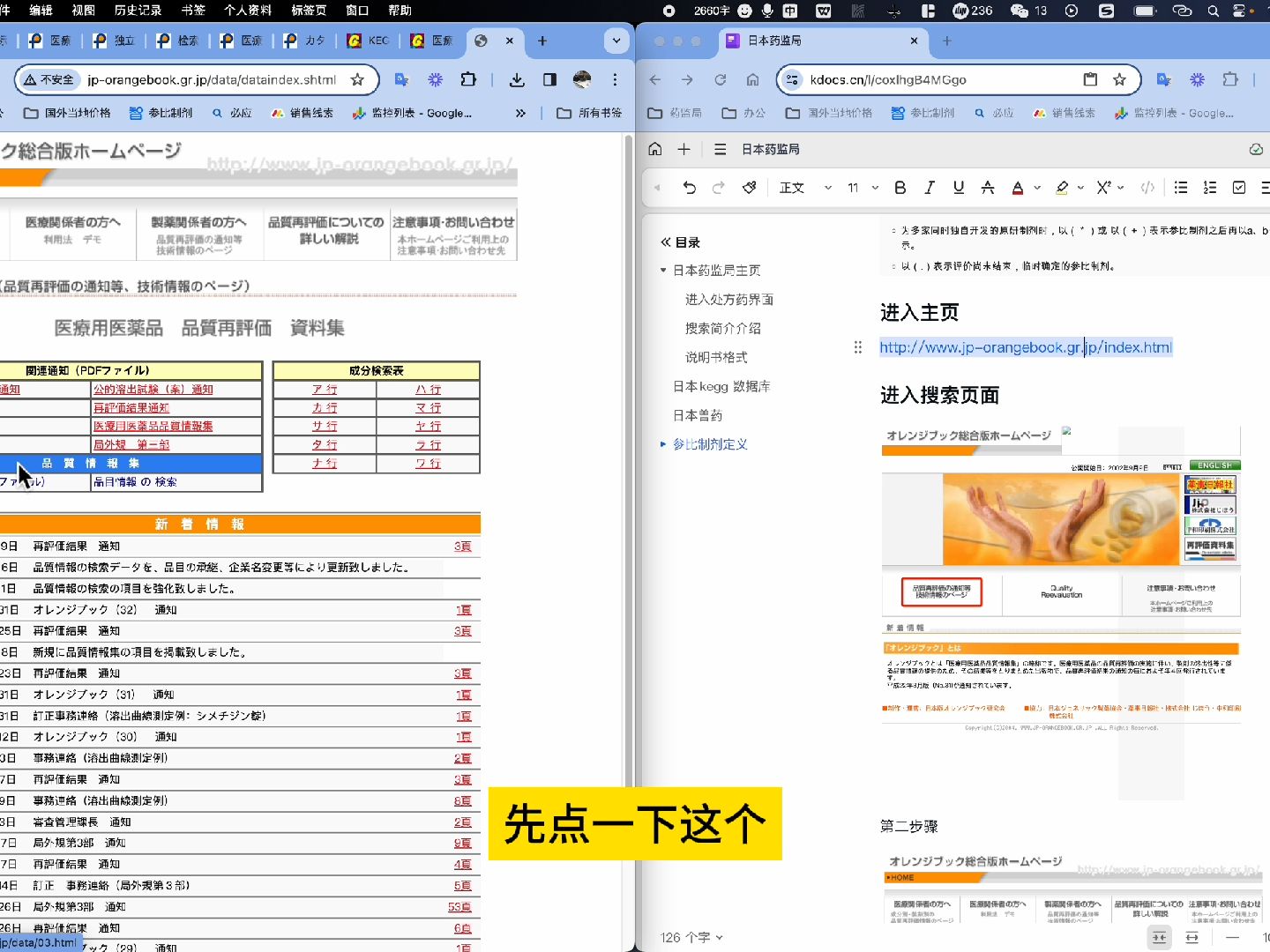Click the superscript X² button
This screenshot has width=1270, height=952.
tap(1103, 187)
